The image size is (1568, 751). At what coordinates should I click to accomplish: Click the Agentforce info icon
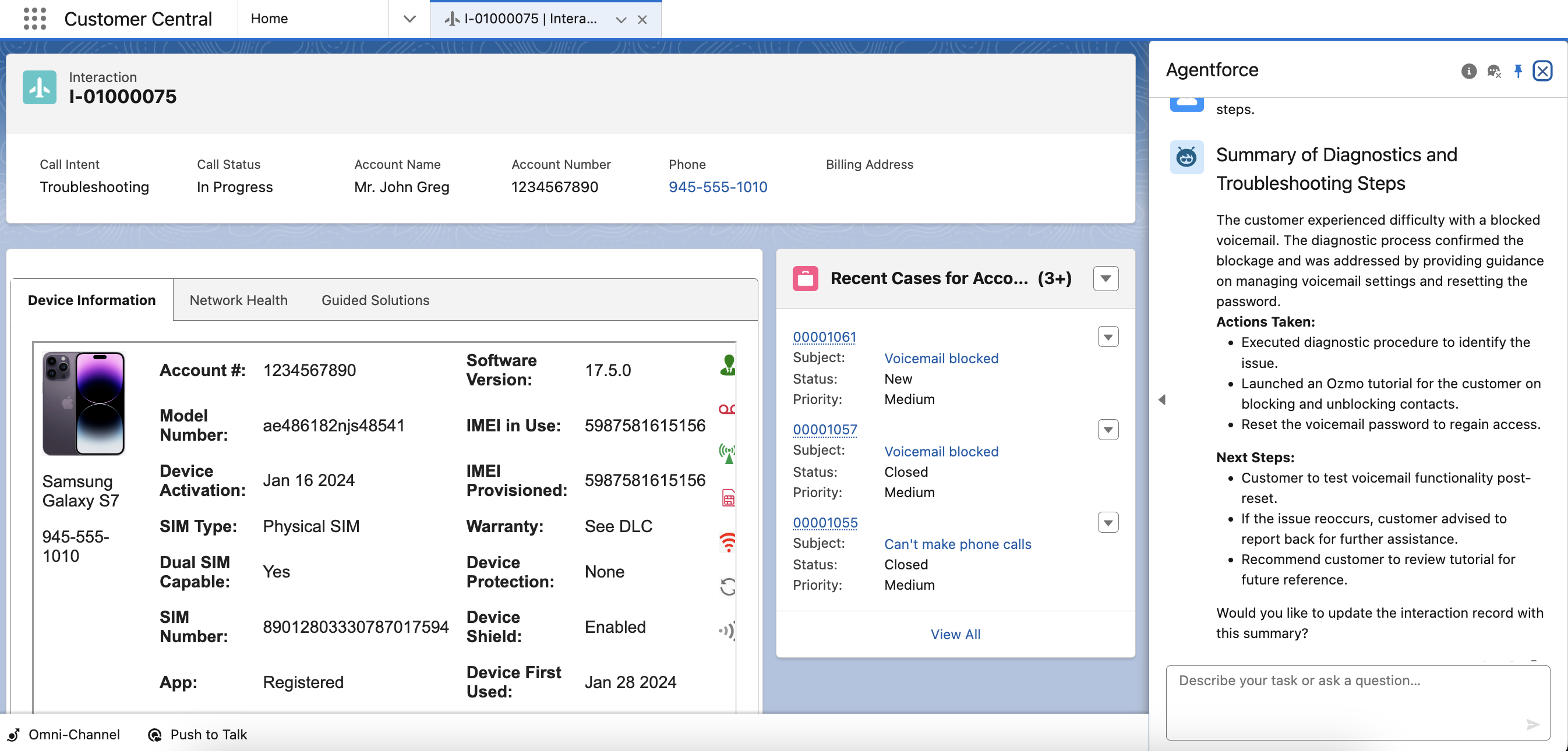pyautogui.click(x=1468, y=71)
